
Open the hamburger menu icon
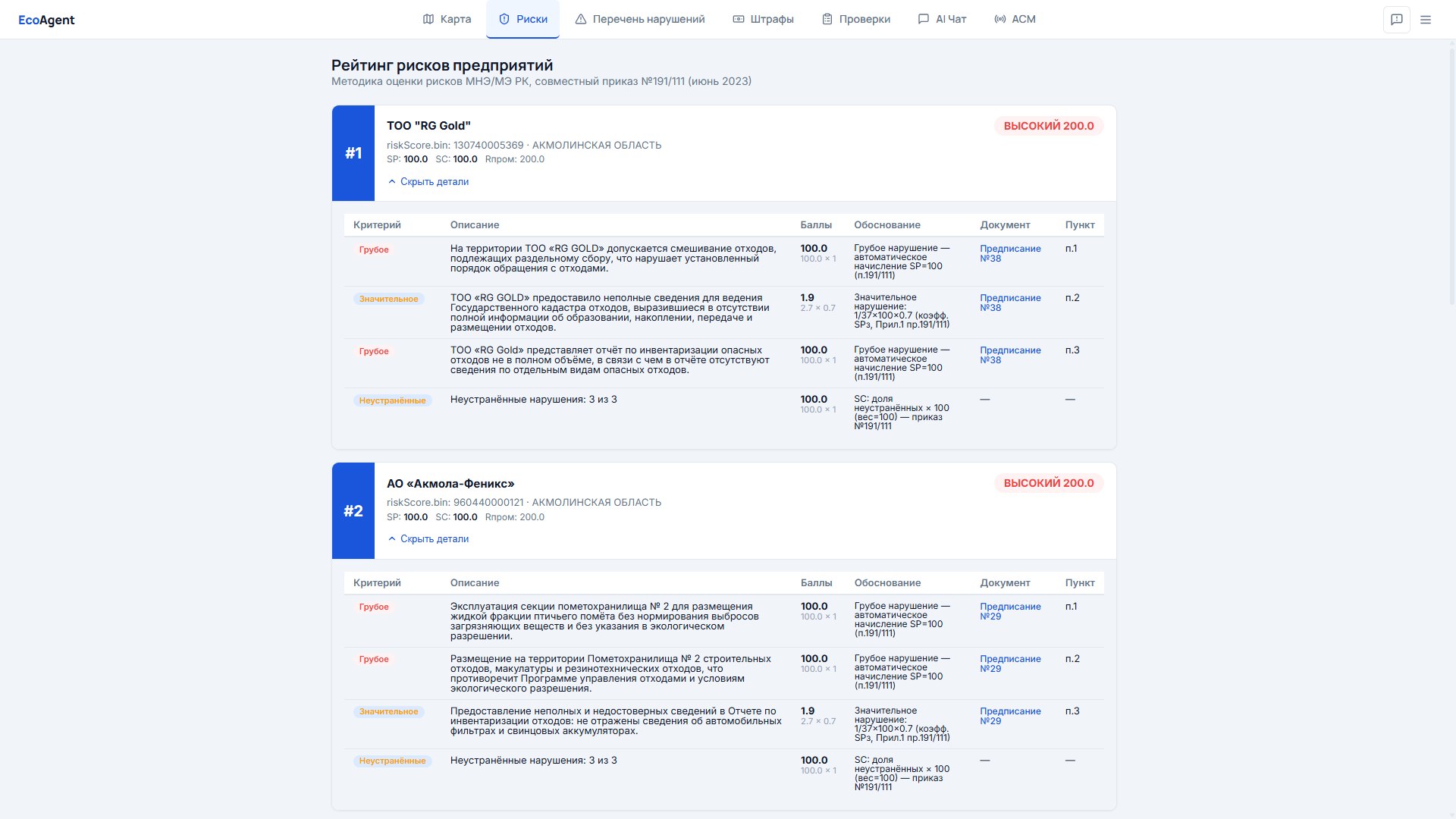tap(1426, 20)
